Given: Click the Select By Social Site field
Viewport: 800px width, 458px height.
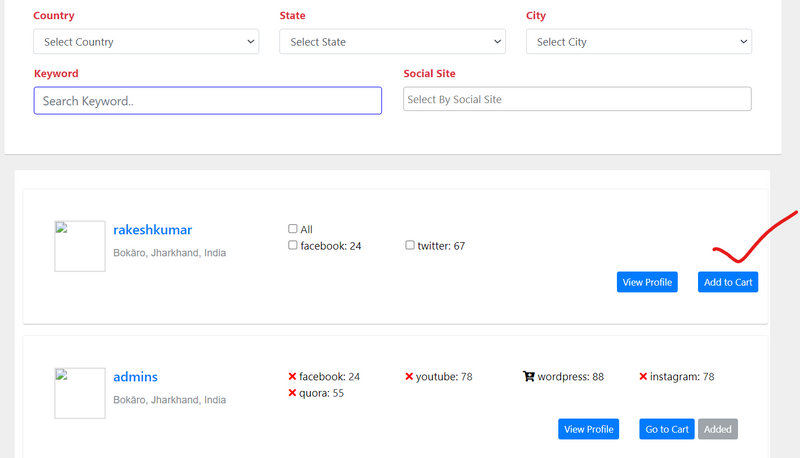Looking at the screenshot, I should tap(577, 99).
